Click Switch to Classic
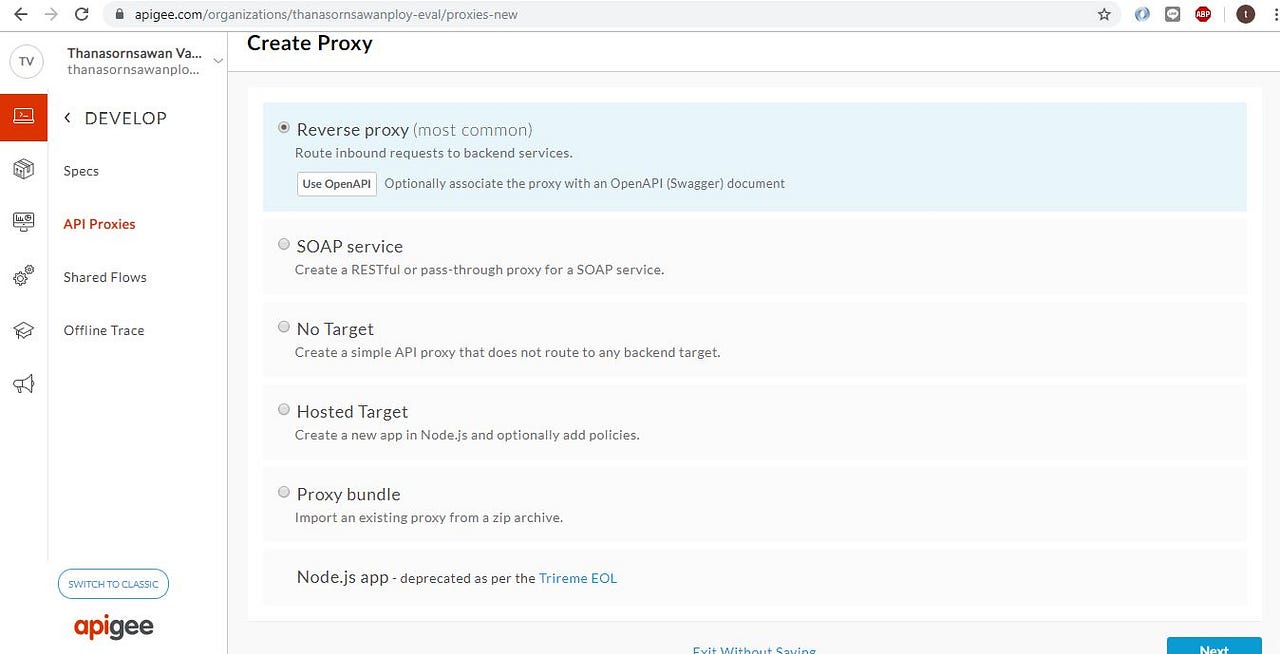 pyautogui.click(x=113, y=584)
